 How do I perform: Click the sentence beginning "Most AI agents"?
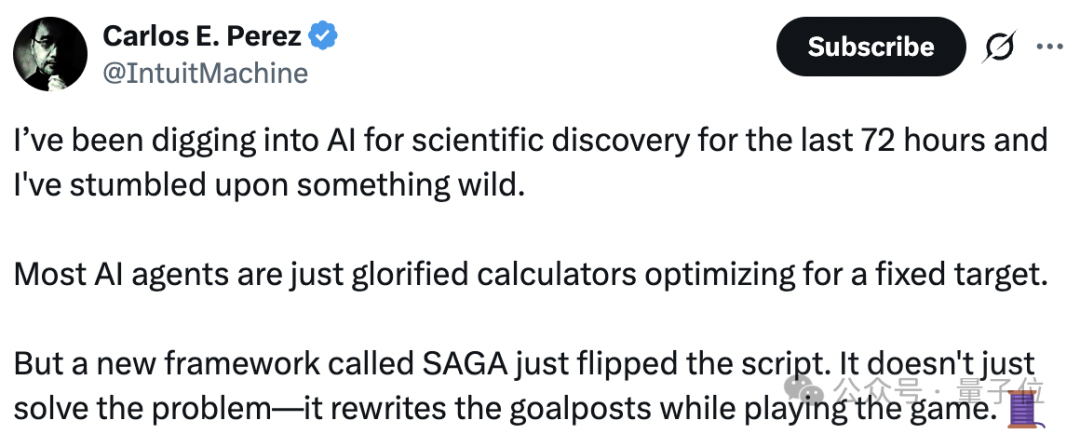[530, 275]
